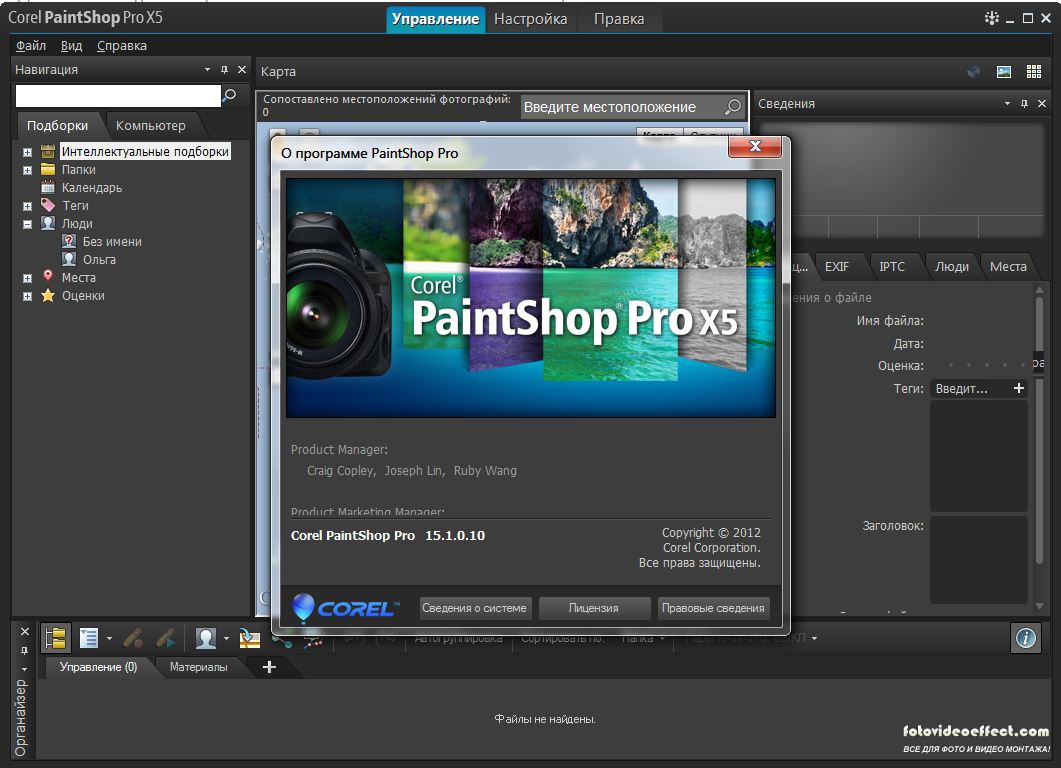Open the face recognition dropdown arrow
This screenshot has width=1061, height=768.
[x=226, y=638]
